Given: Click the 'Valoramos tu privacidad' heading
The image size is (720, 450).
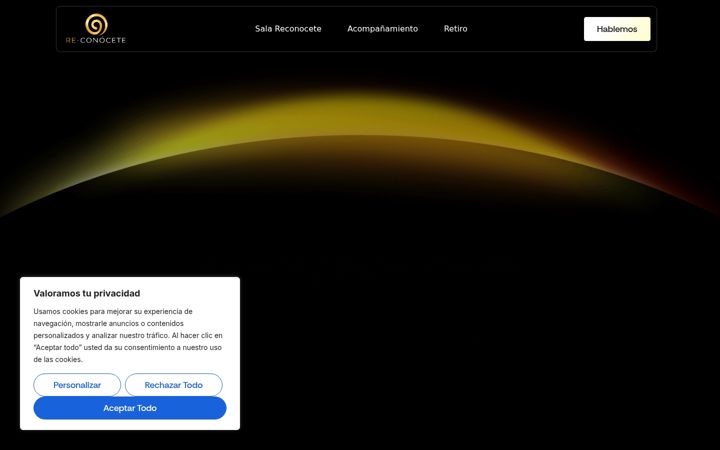Looking at the screenshot, I should (87, 293).
